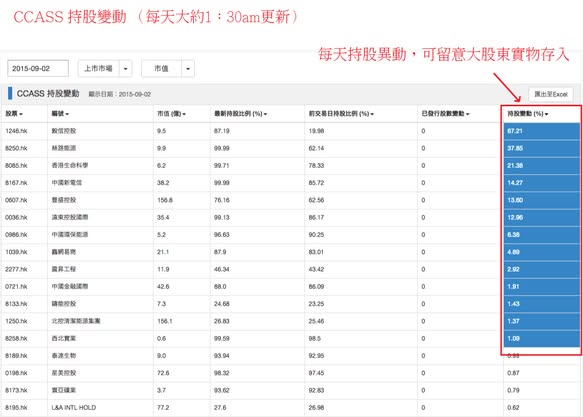
Task: Click the highlighted 37.85 change value
Action: [515, 148]
